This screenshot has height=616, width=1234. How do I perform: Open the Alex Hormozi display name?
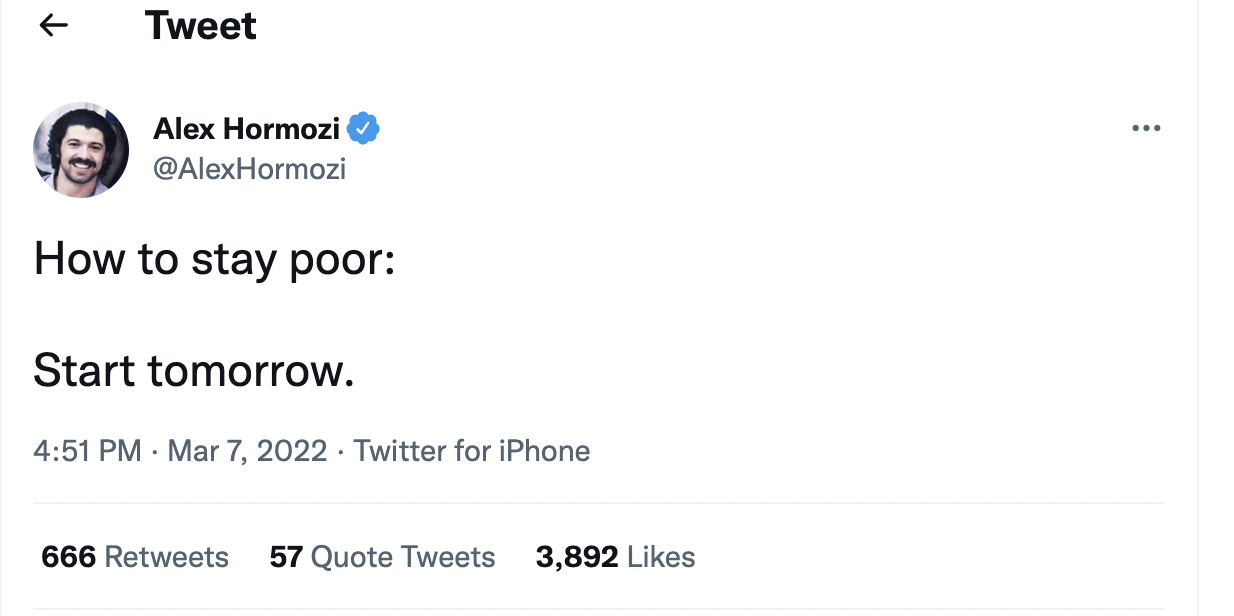pyautogui.click(x=246, y=129)
